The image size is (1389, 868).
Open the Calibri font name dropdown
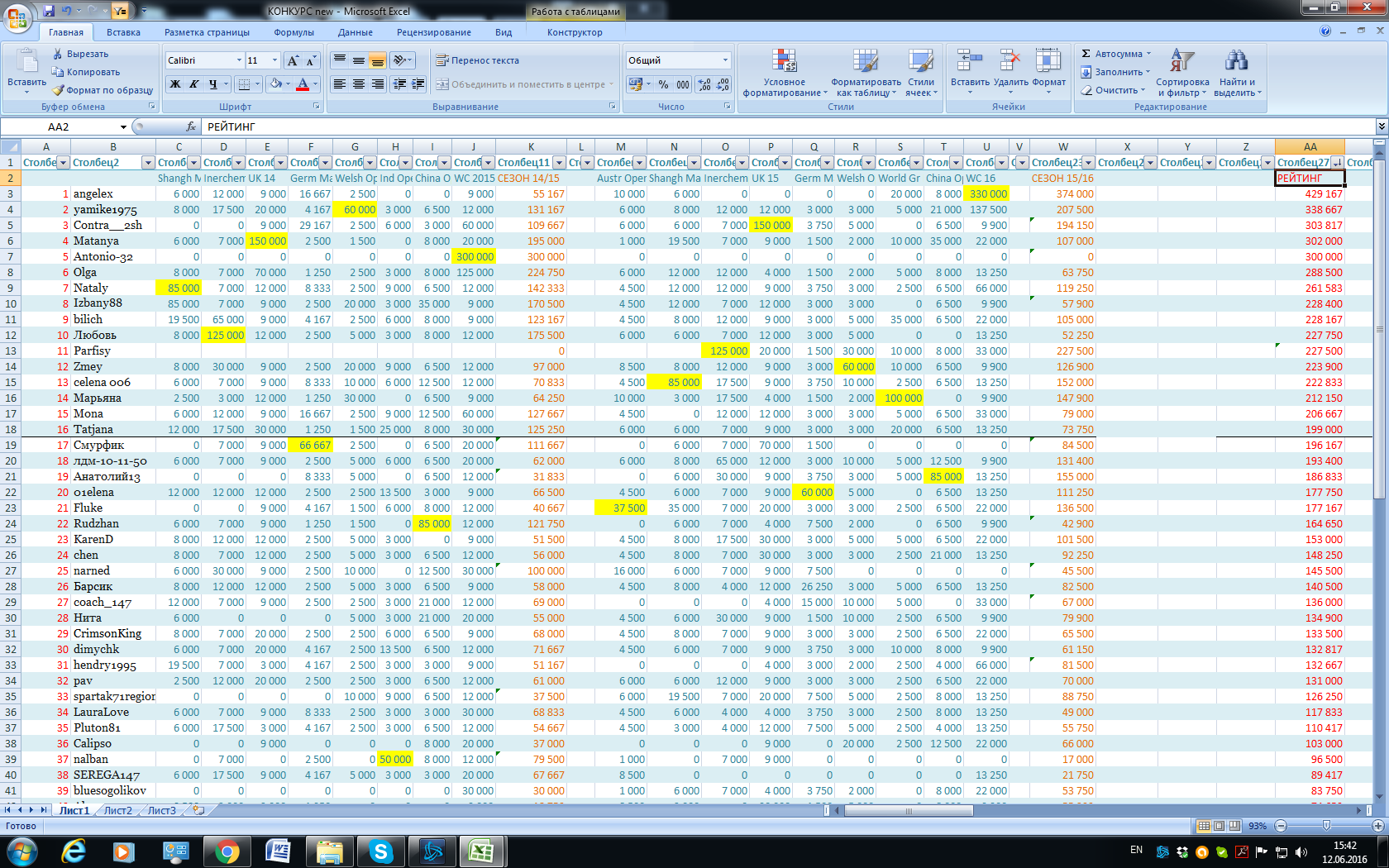(239, 60)
